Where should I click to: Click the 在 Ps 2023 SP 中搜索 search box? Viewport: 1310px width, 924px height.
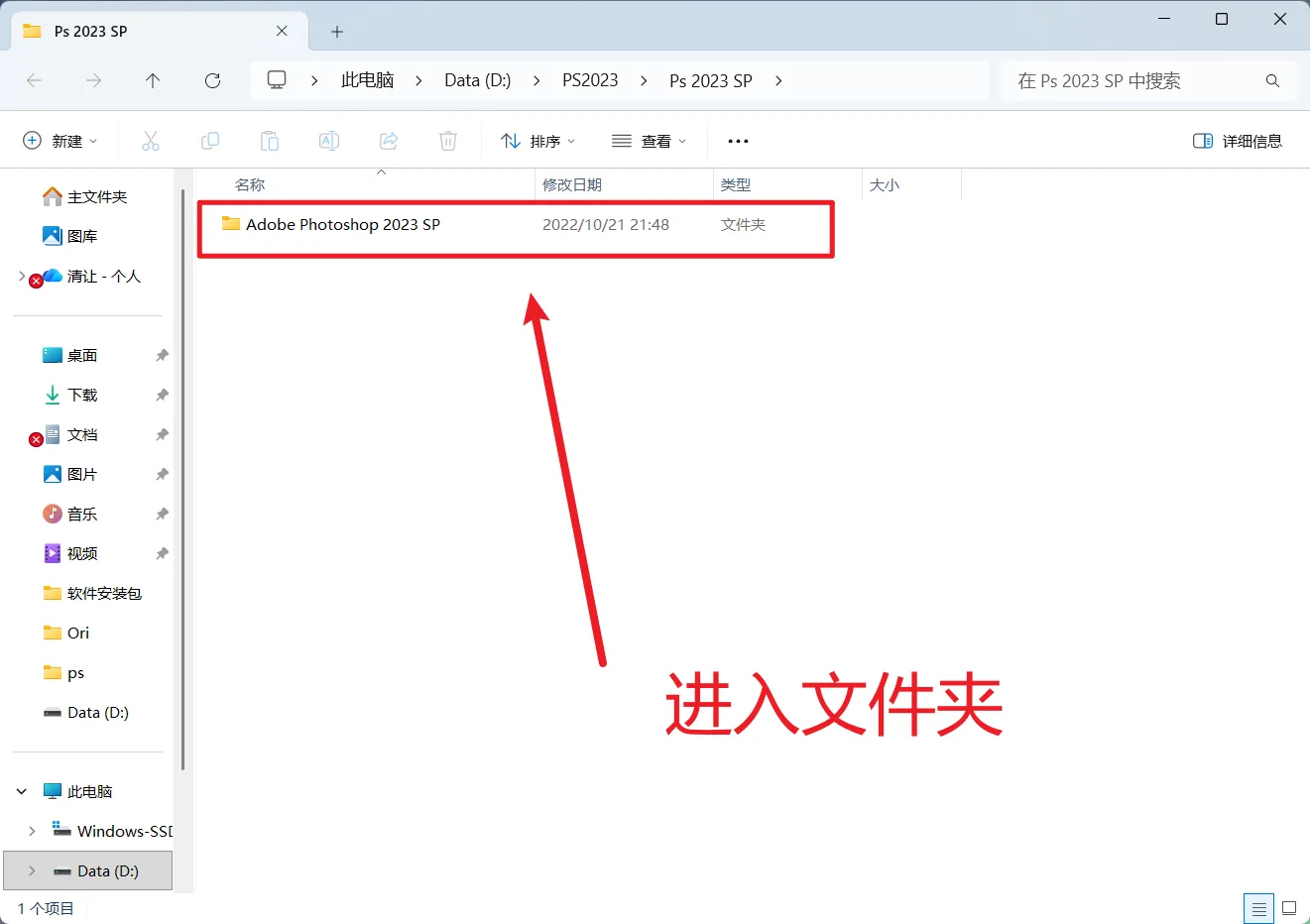click(x=1148, y=81)
